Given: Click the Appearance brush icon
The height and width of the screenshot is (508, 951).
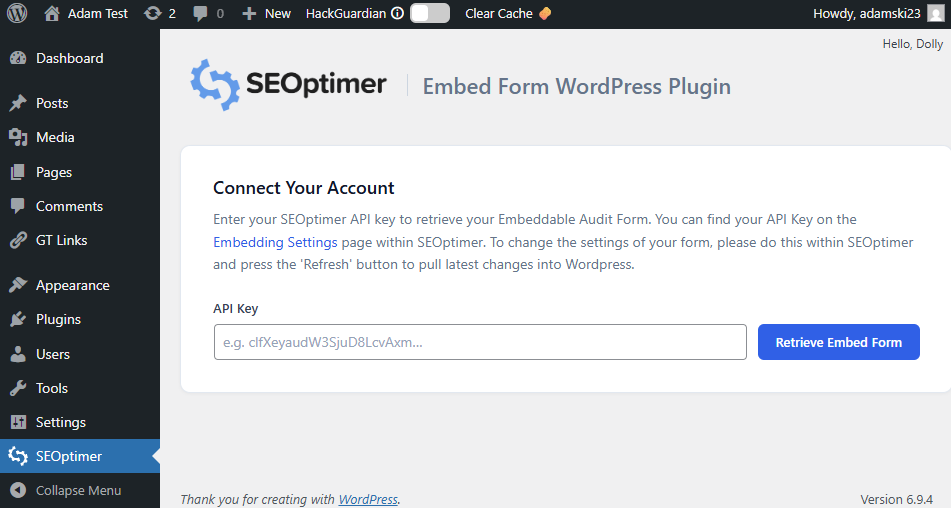Looking at the screenshot, I should tap(18, 285).
